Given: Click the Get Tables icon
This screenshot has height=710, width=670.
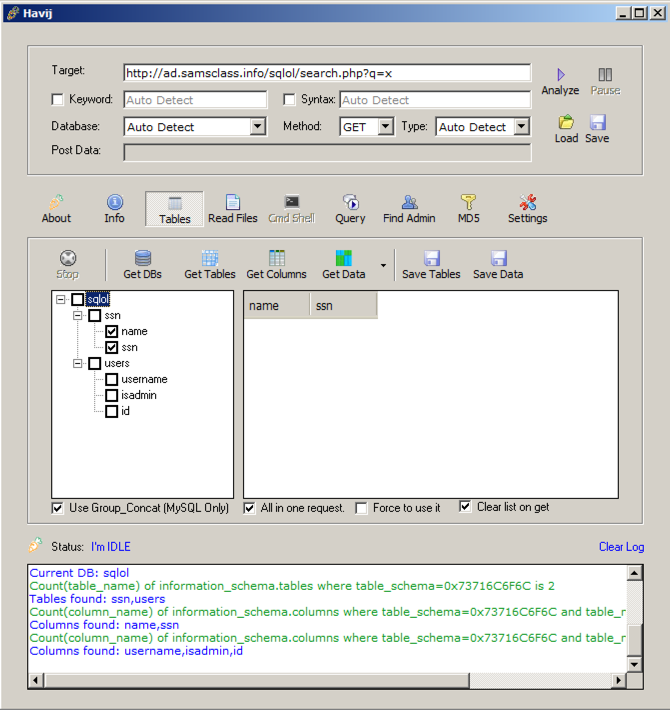Looking at the screenshot, I should coord(210,258).
